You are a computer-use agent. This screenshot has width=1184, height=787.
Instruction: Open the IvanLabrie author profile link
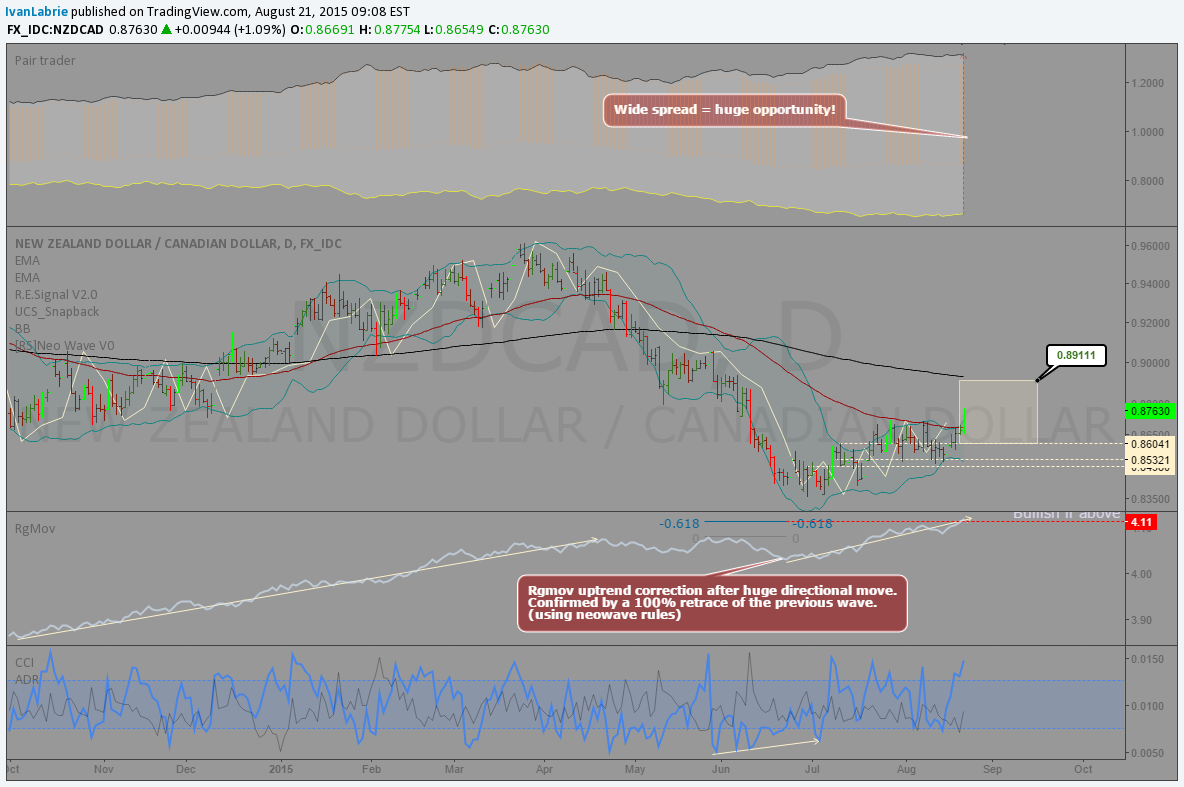[36, 11]
